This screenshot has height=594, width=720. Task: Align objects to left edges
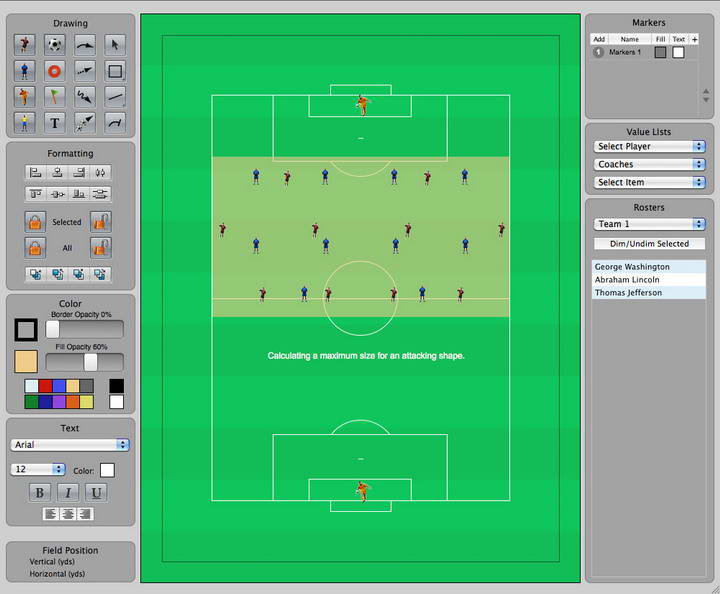pyautogui.click(x=36, y=173)
